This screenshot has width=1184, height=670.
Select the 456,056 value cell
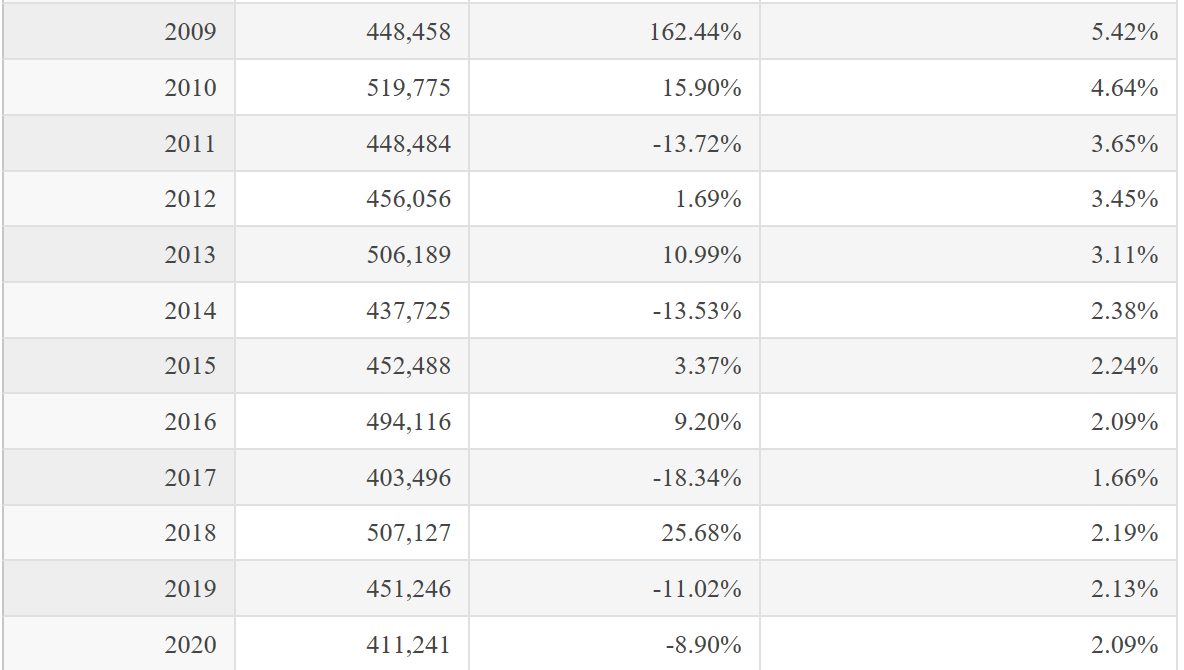352,199
